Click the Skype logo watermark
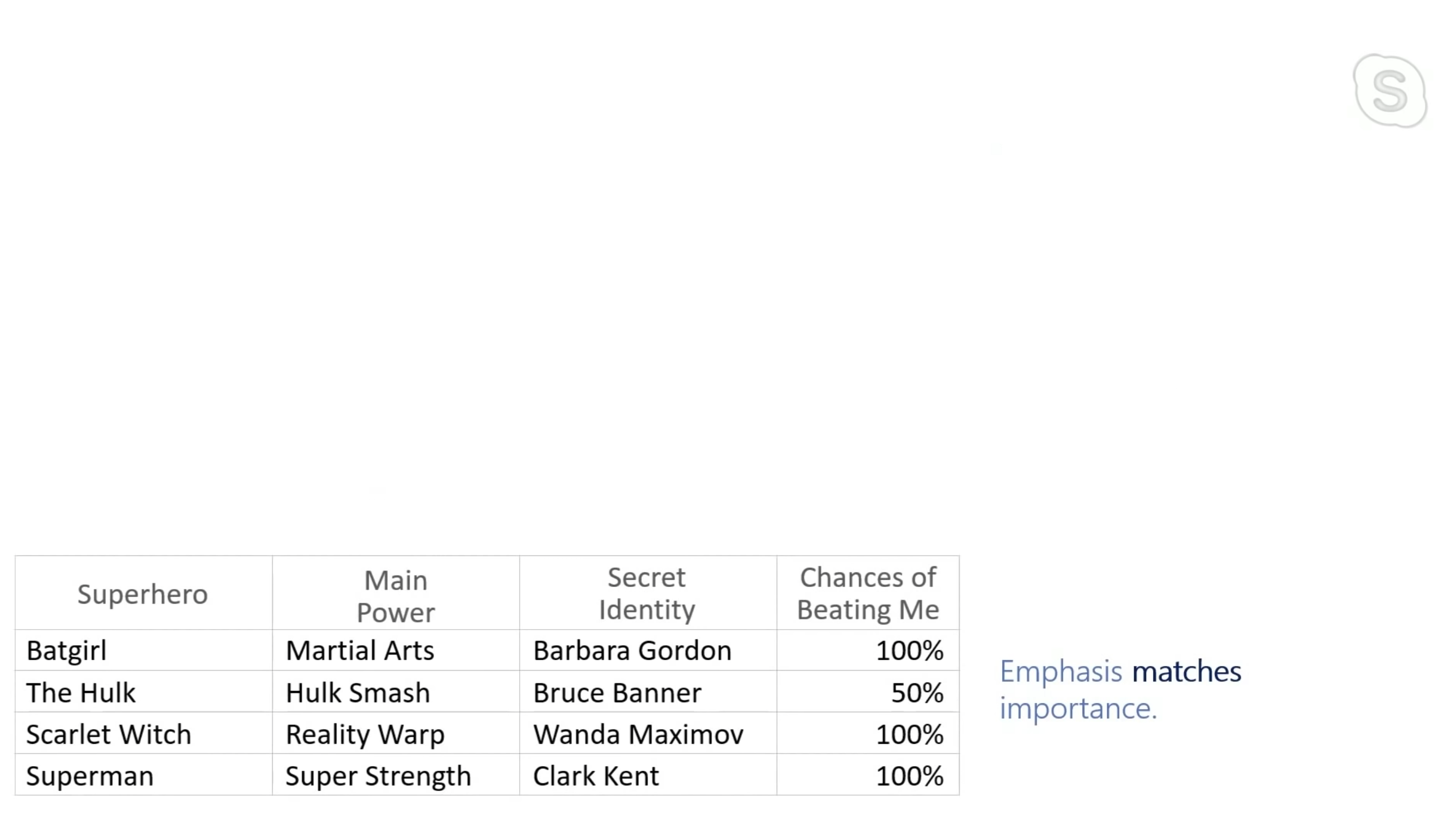 pyautogui.click(x=1390, y=90)
